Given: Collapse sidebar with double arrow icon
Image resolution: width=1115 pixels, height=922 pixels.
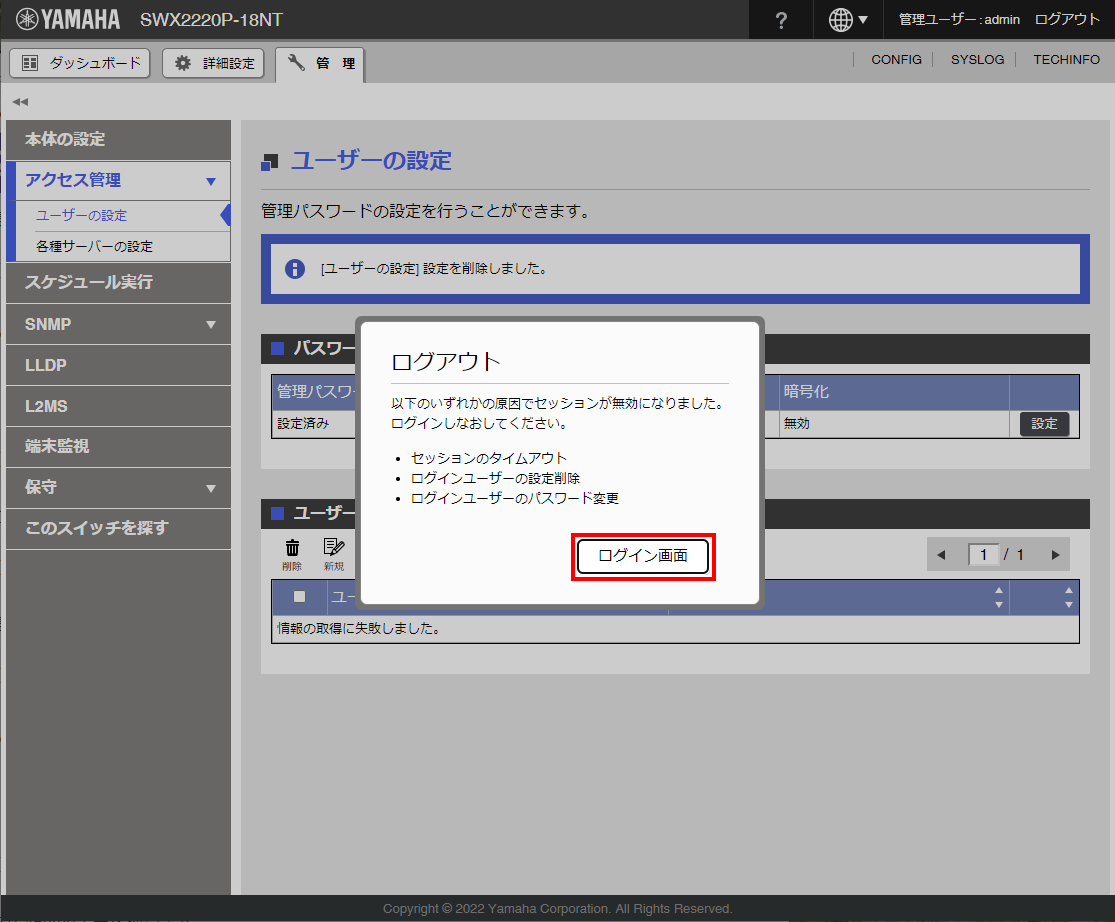Looking at the screenshot, I should click(x=20, y=102).
